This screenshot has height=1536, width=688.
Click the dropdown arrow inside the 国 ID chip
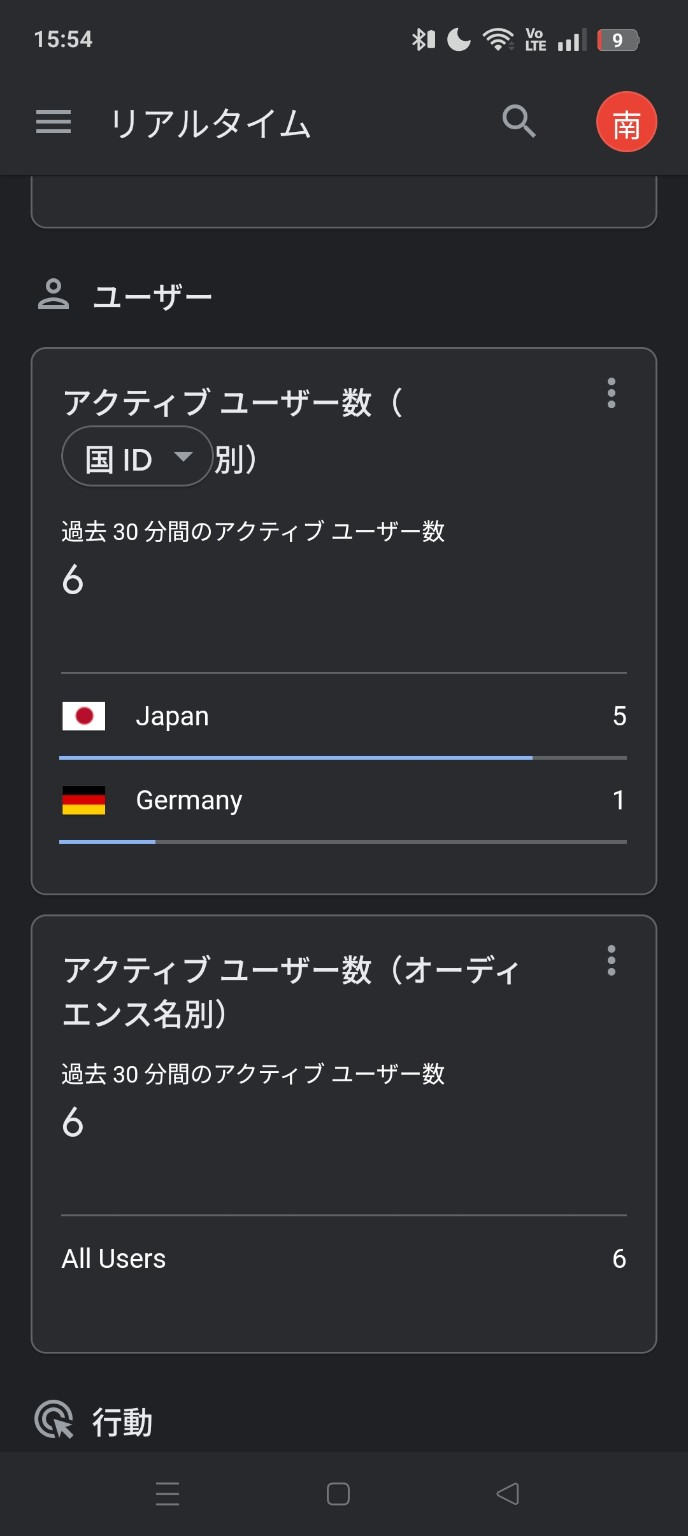[184, 456]
